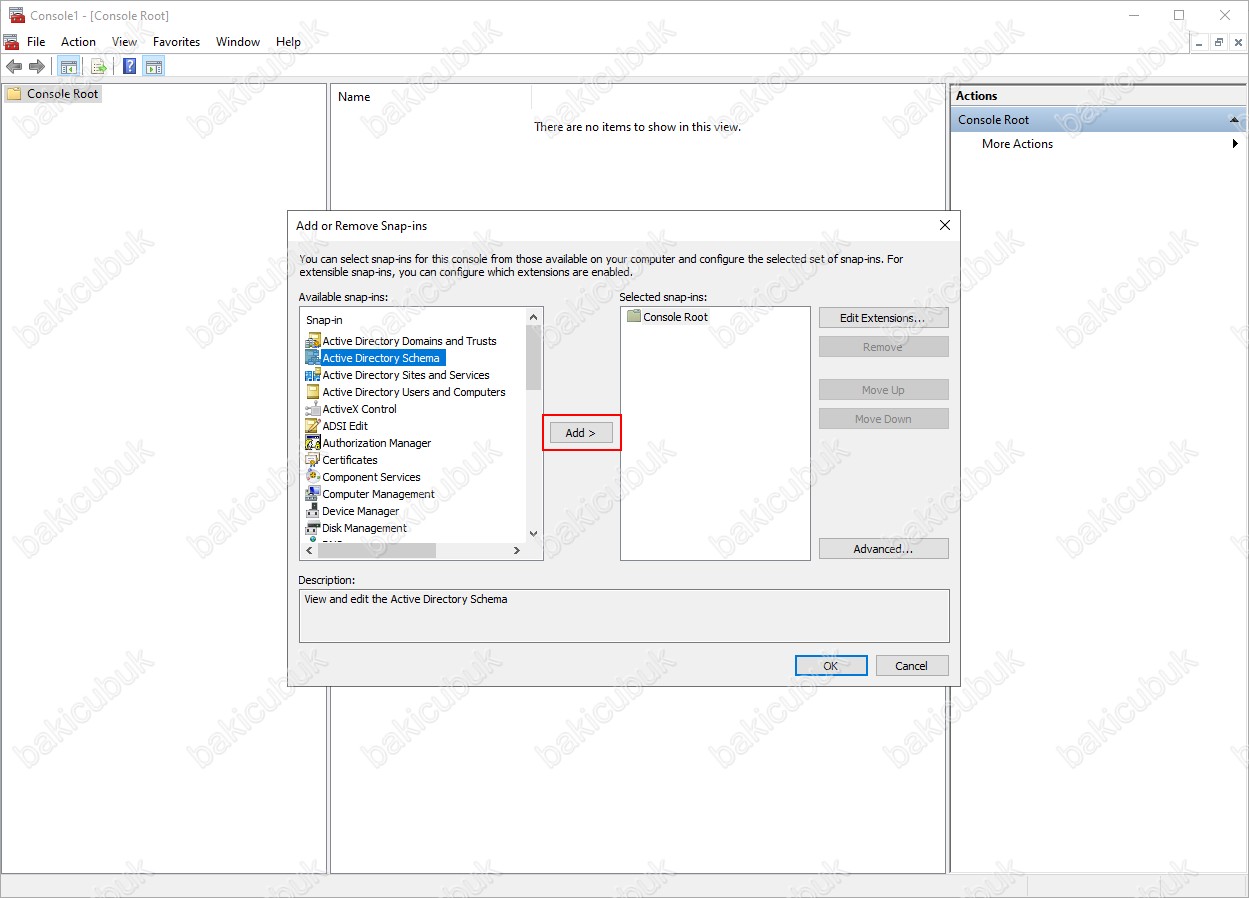Confirm the dialog with OK
Viewport: 1249px width, 898px height.
831,666
